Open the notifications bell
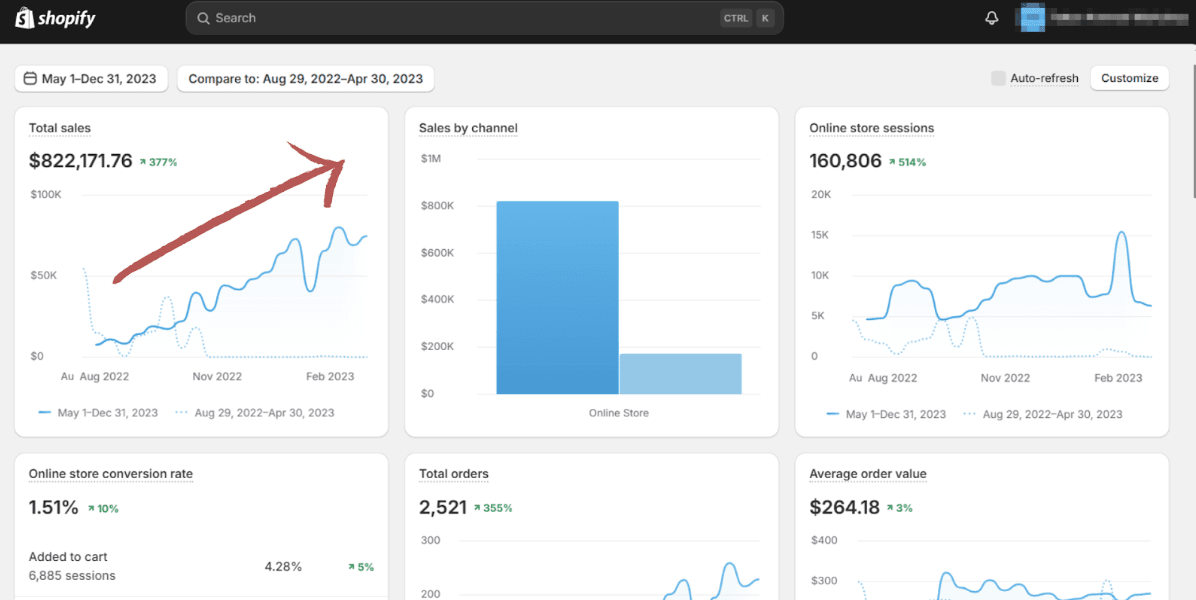This screenshot has height=600, width=1196. (x=992, y=18)
